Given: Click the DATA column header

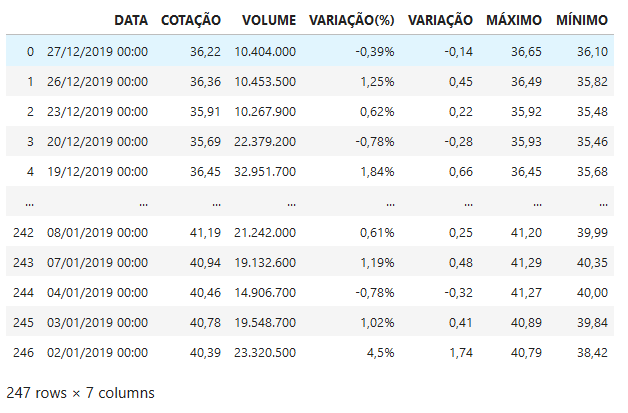Looking at the screenshot, I should [x=131, y=20].
